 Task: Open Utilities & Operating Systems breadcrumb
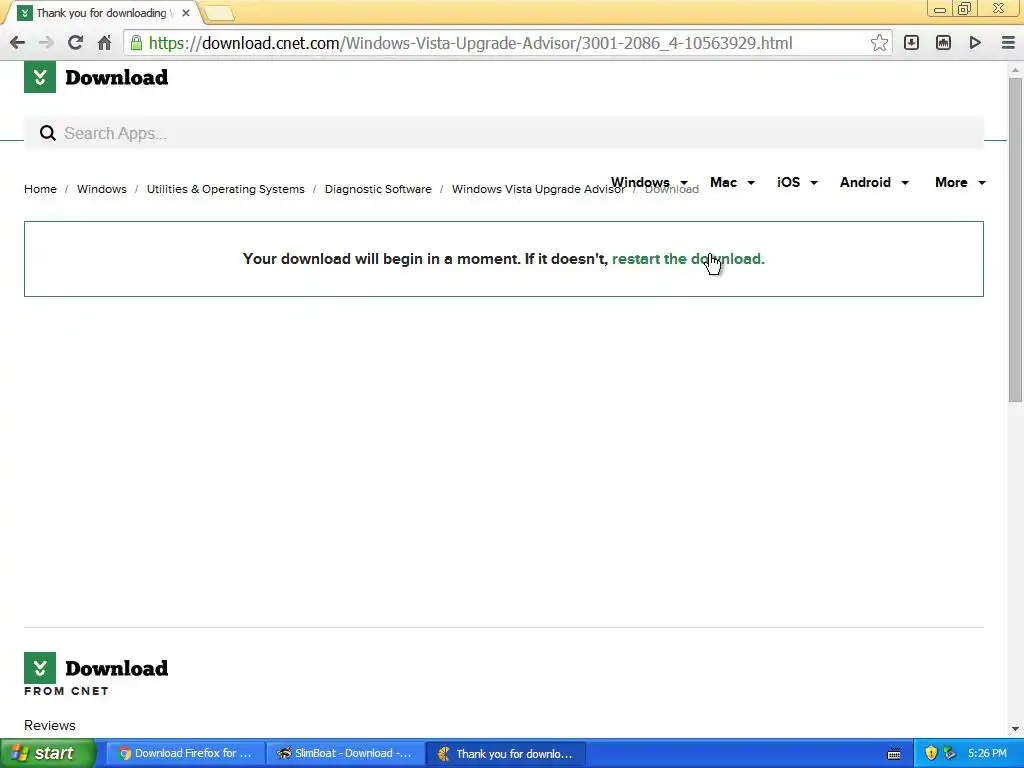pyautogui.click(x=225, y=189)
